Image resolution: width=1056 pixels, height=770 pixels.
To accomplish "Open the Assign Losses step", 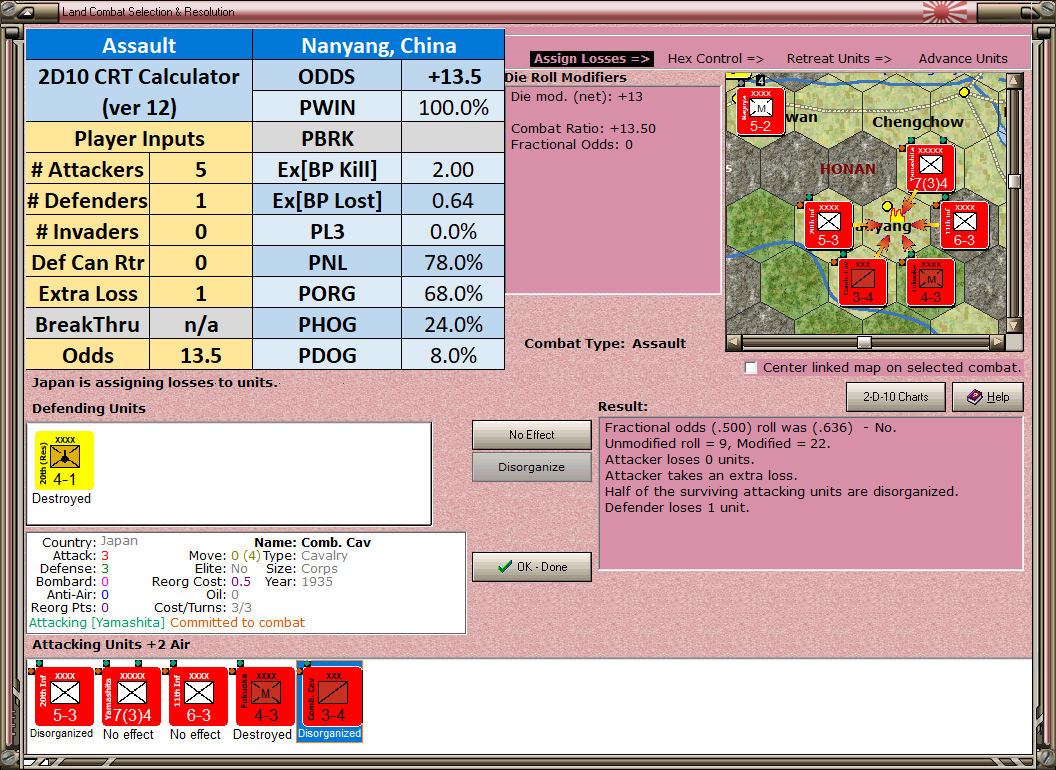I will [591, 59].
